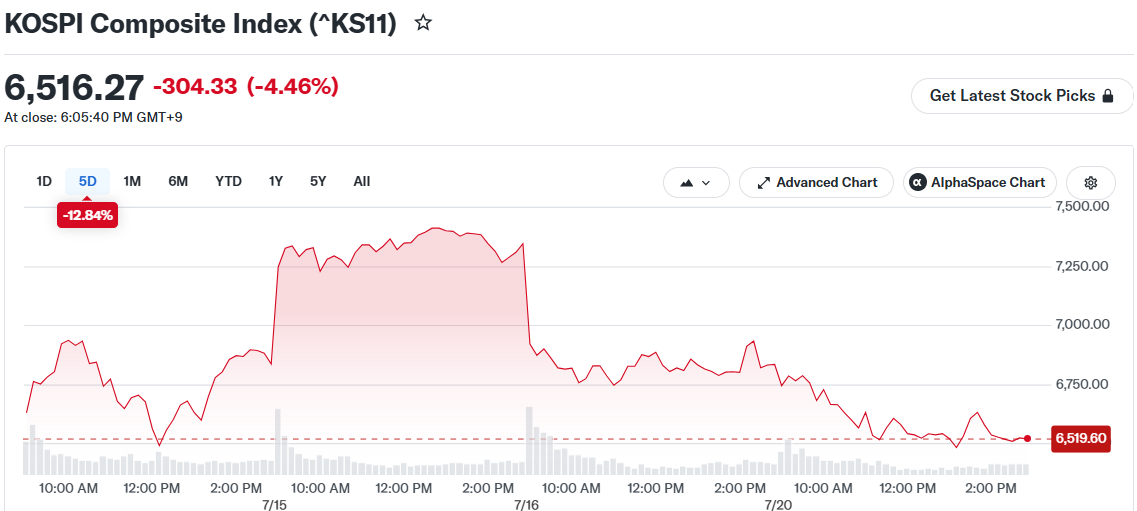1137x511 pixels.
Task: Select the 5D range tab
Action: [x=88, y=181]
